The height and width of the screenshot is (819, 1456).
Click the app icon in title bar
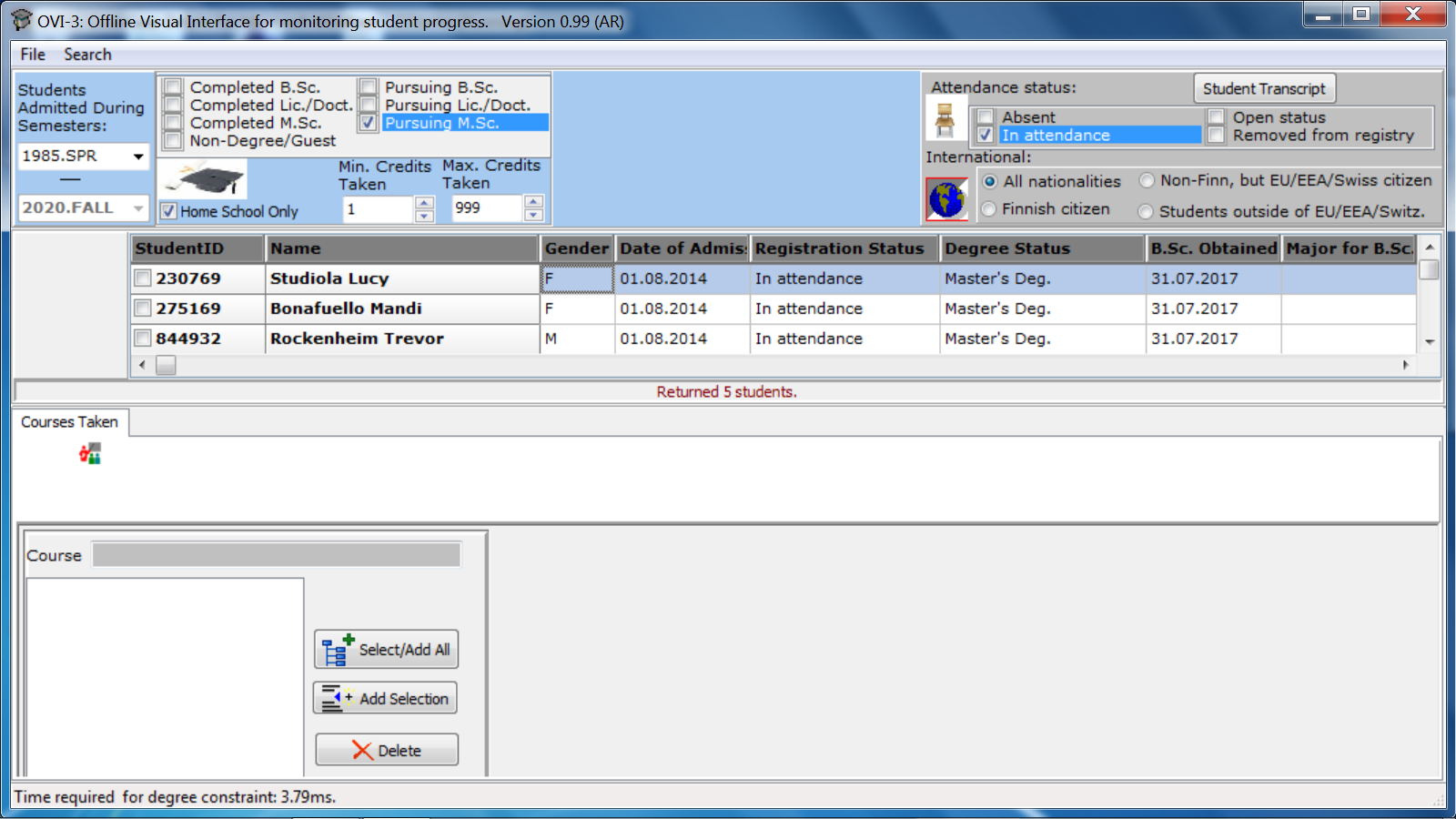pos(22,21)
